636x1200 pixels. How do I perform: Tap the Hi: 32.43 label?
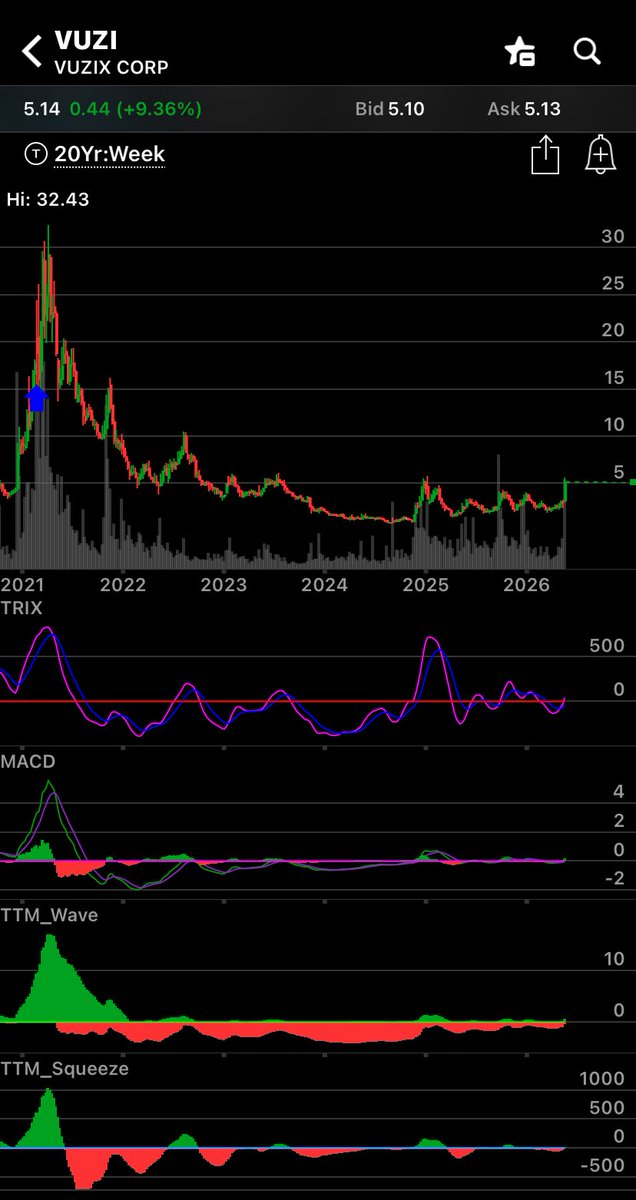point(48,199)
